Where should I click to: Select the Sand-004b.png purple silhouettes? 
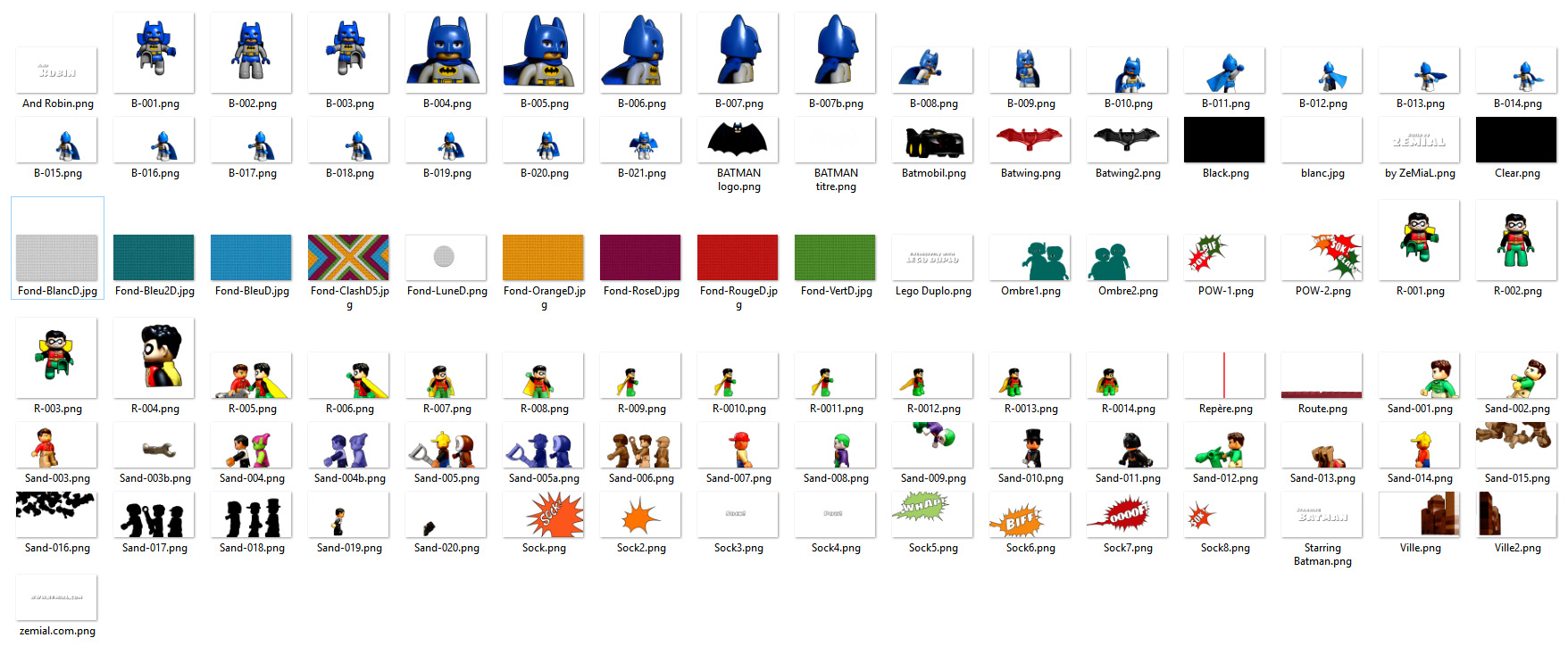click(x=349, y=445)
